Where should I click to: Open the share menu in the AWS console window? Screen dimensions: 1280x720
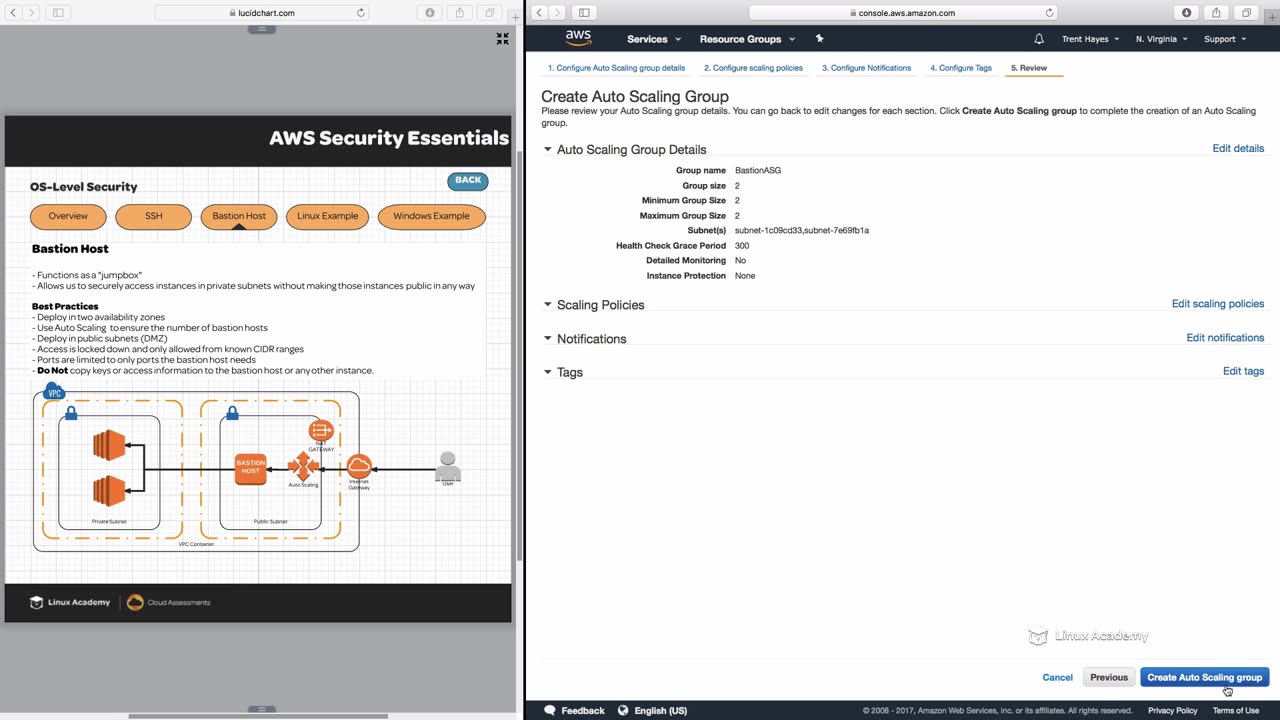1217,13
